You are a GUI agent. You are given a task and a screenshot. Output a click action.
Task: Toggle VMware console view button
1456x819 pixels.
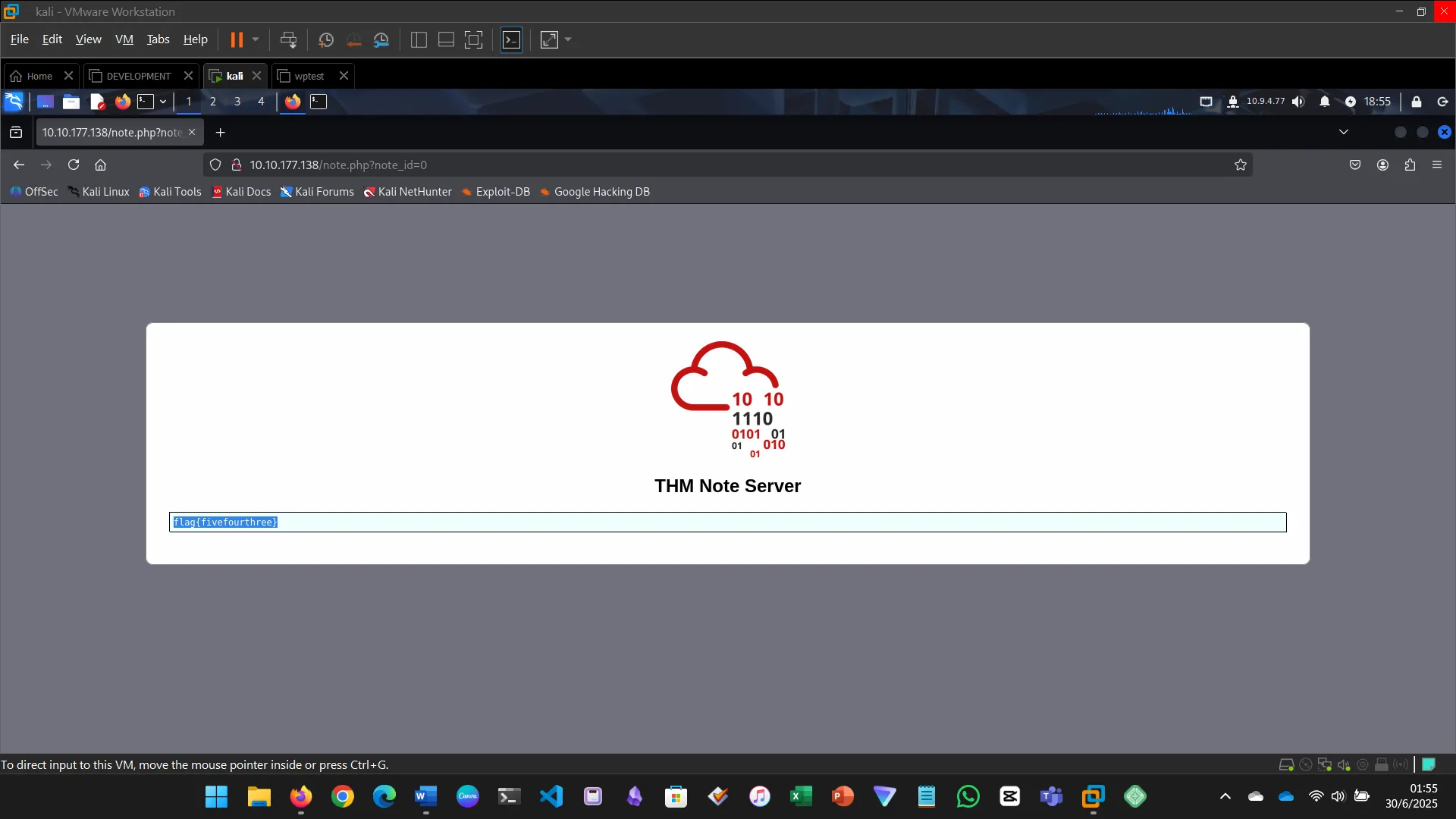512,39
